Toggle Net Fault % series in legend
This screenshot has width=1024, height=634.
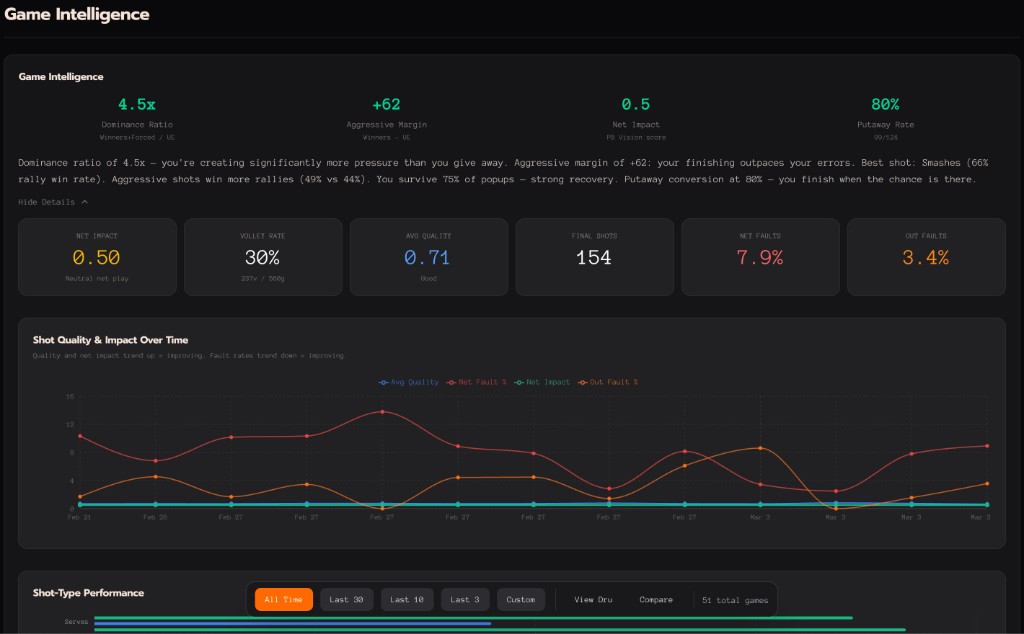coord(477,382)
